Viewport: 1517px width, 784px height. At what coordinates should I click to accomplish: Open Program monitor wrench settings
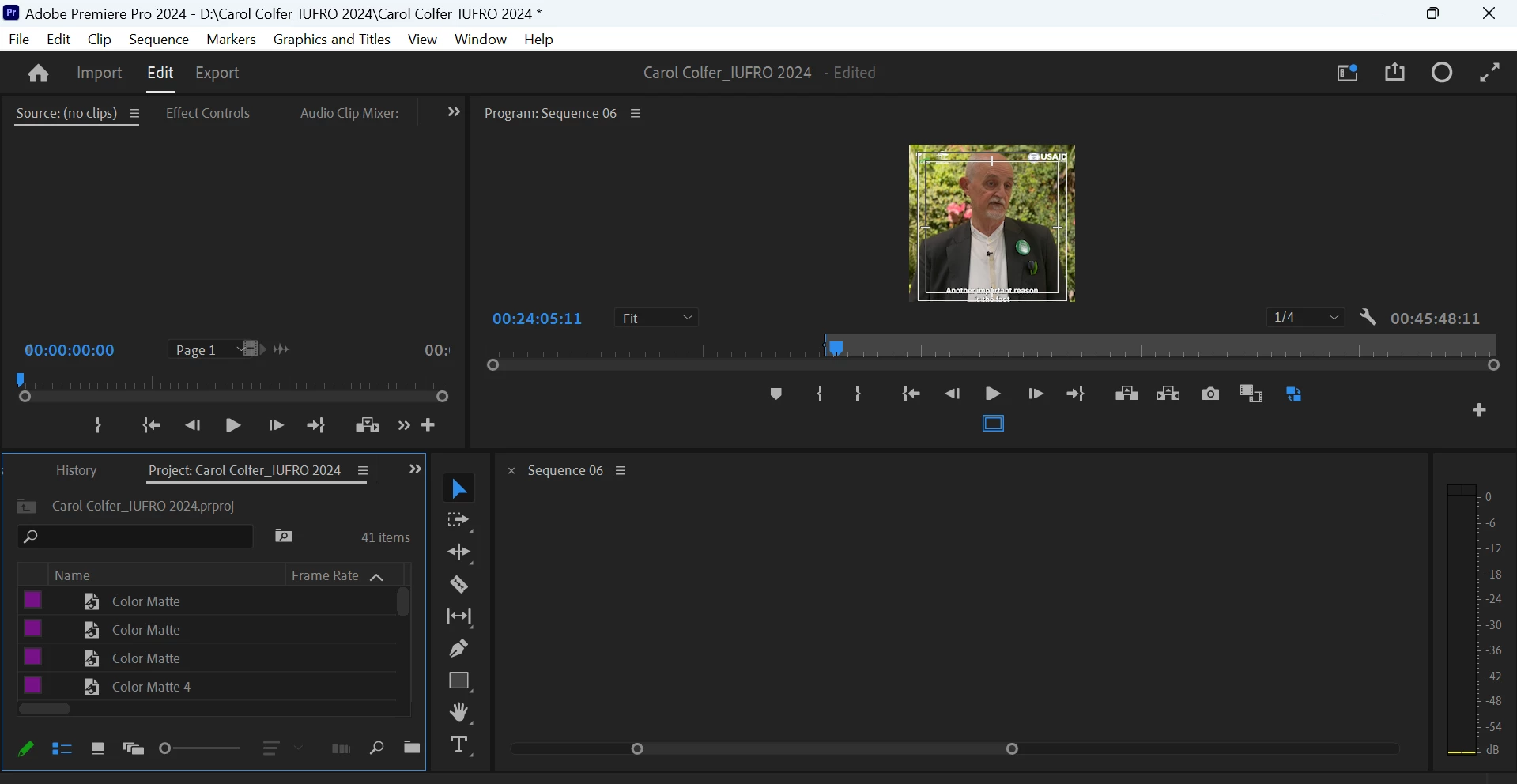point(1368,318)
